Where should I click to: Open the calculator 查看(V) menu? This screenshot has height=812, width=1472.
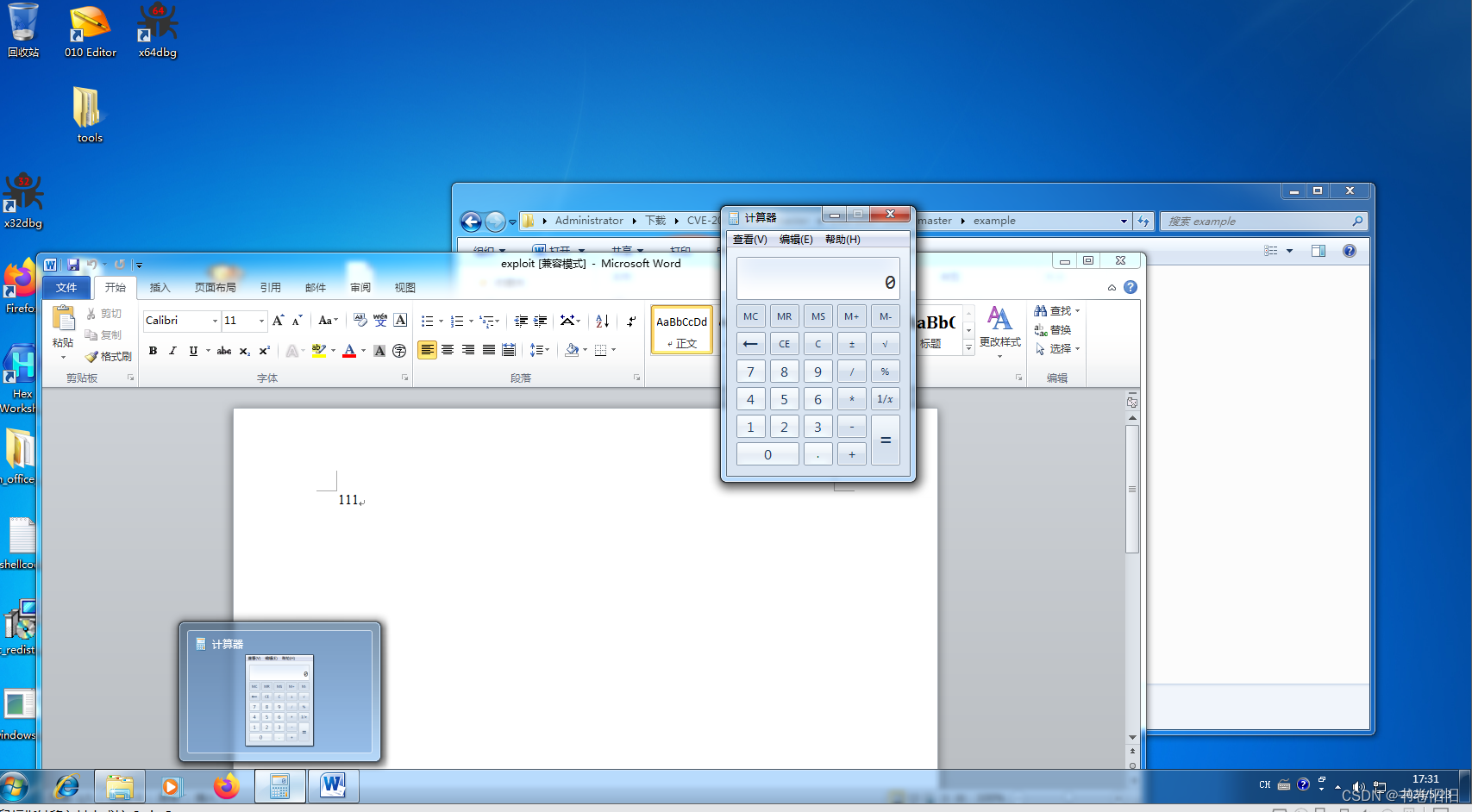(749, 240)
